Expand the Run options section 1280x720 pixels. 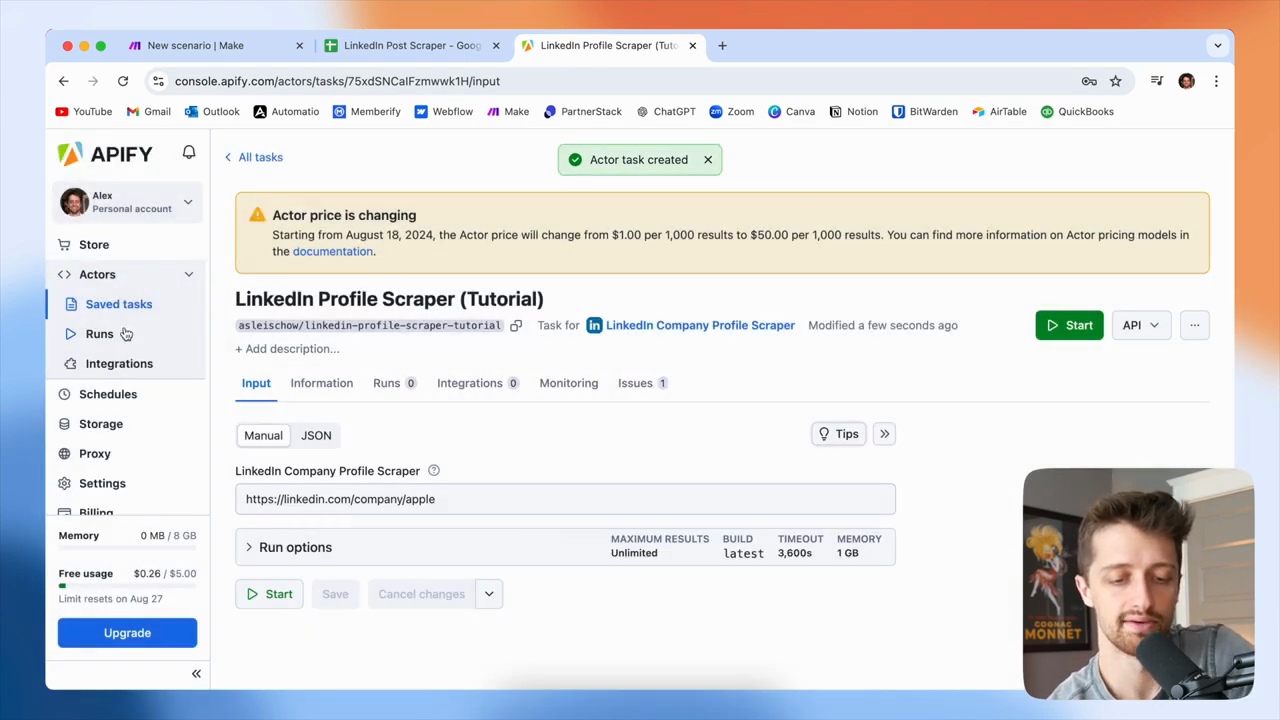pyautogui.click(x=566, y=547)
